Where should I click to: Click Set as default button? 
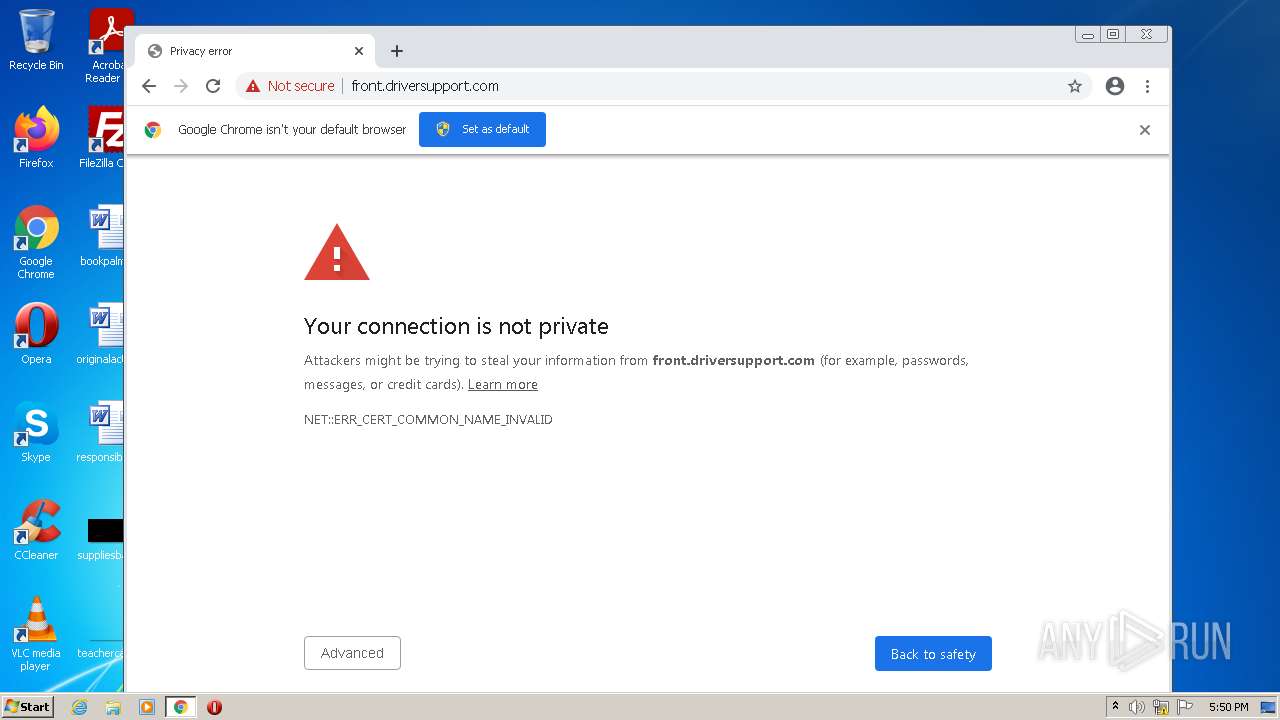click(482, 129)
